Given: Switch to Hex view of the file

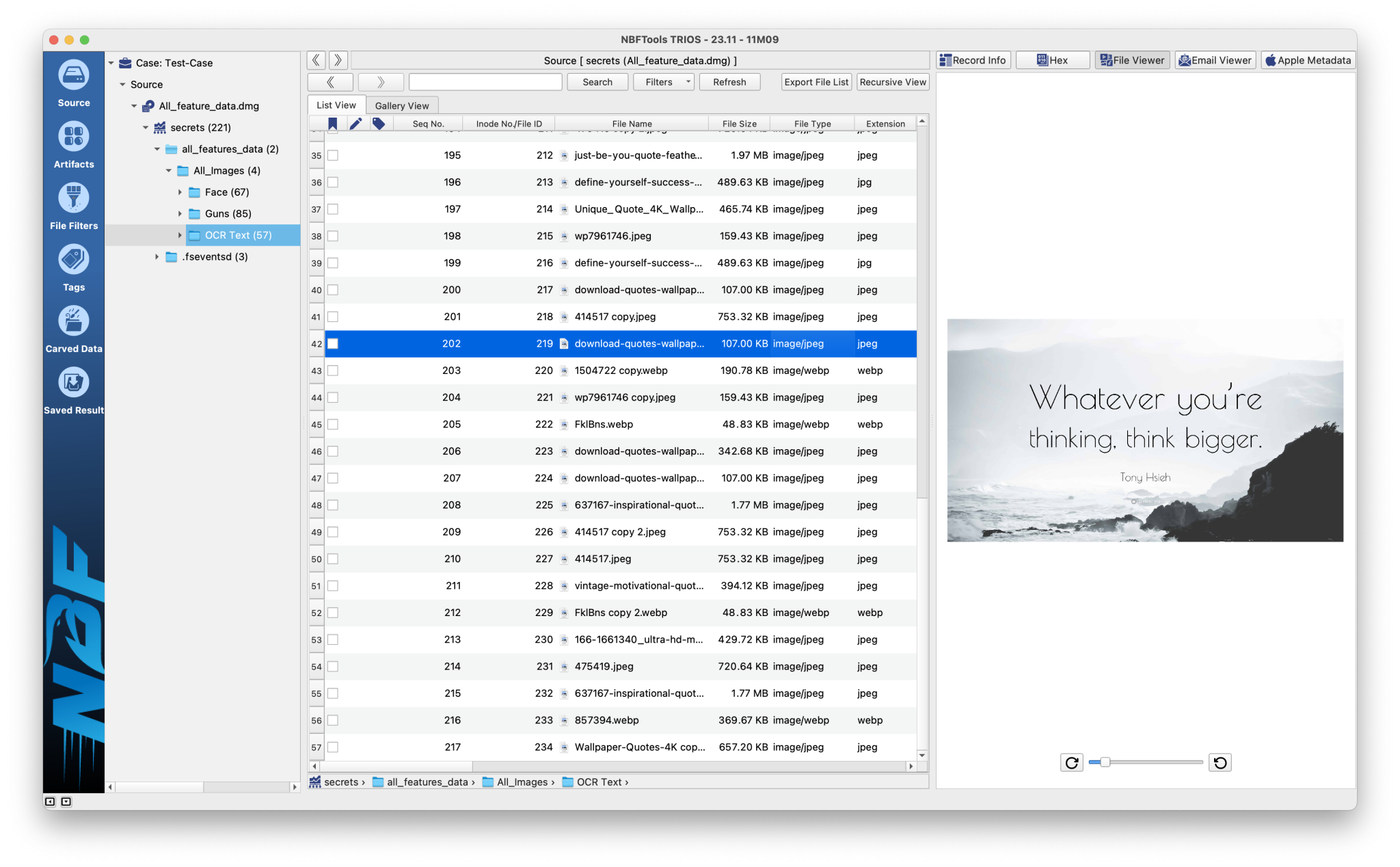Looking at the screenshot, I should tap(1052, 59).
